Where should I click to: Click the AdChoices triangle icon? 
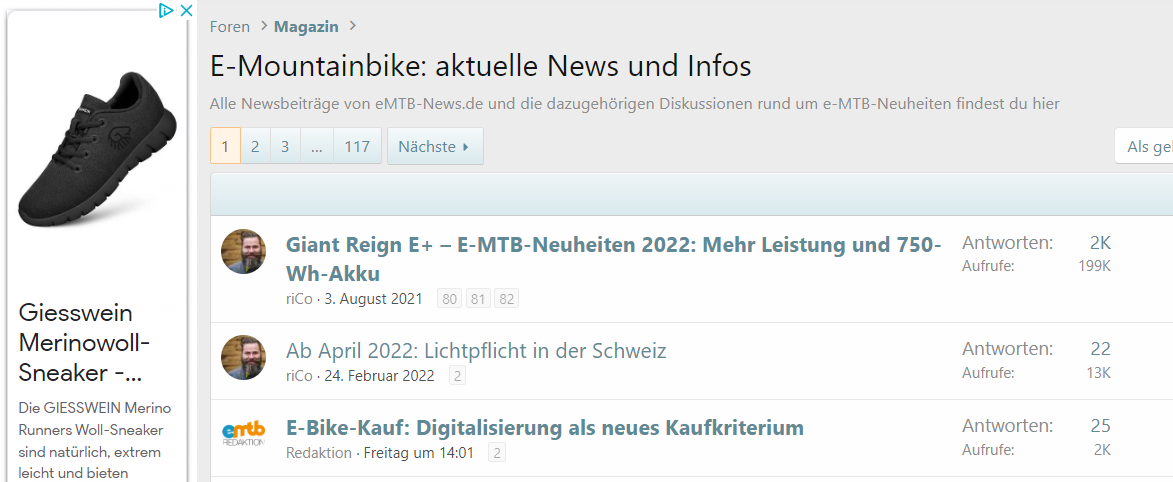click(x=167, y=11)
